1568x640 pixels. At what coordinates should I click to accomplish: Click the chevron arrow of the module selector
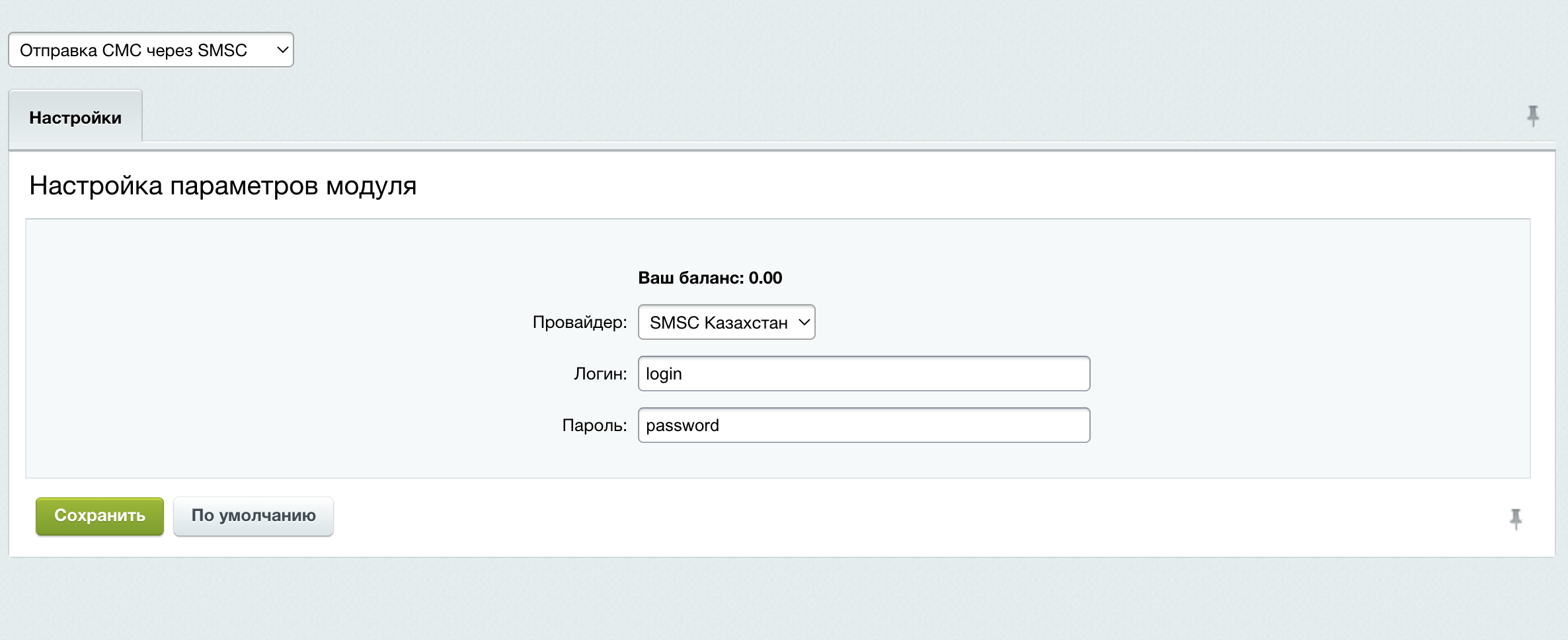click(x=282, y=50)
